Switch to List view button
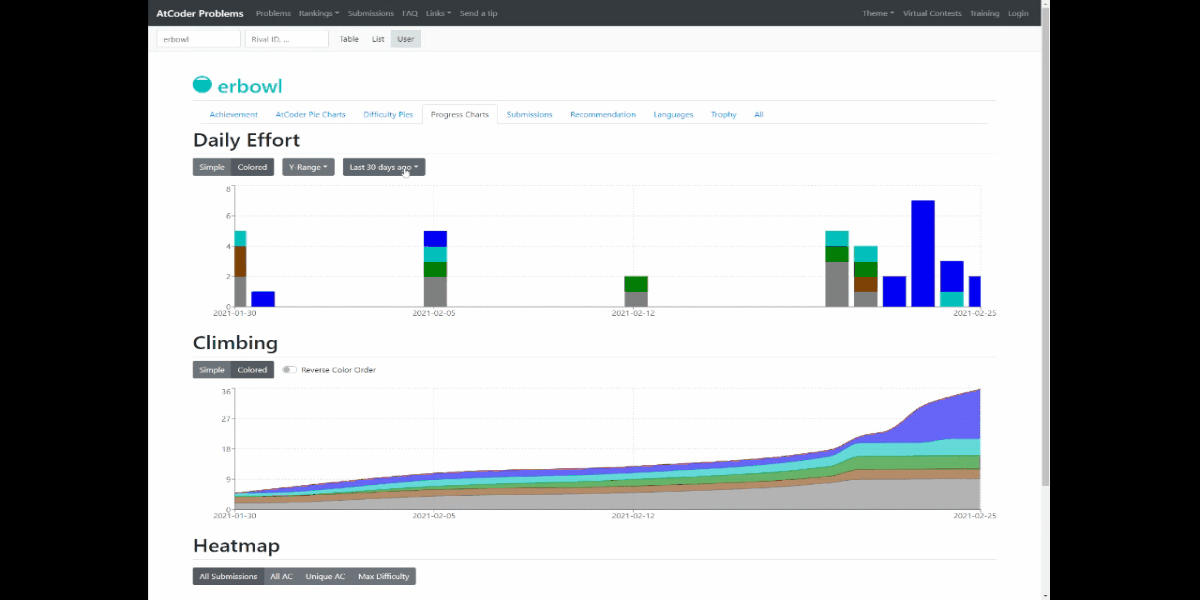The height and width of the screenshot is (600, 1200). (x=378, y=39)
